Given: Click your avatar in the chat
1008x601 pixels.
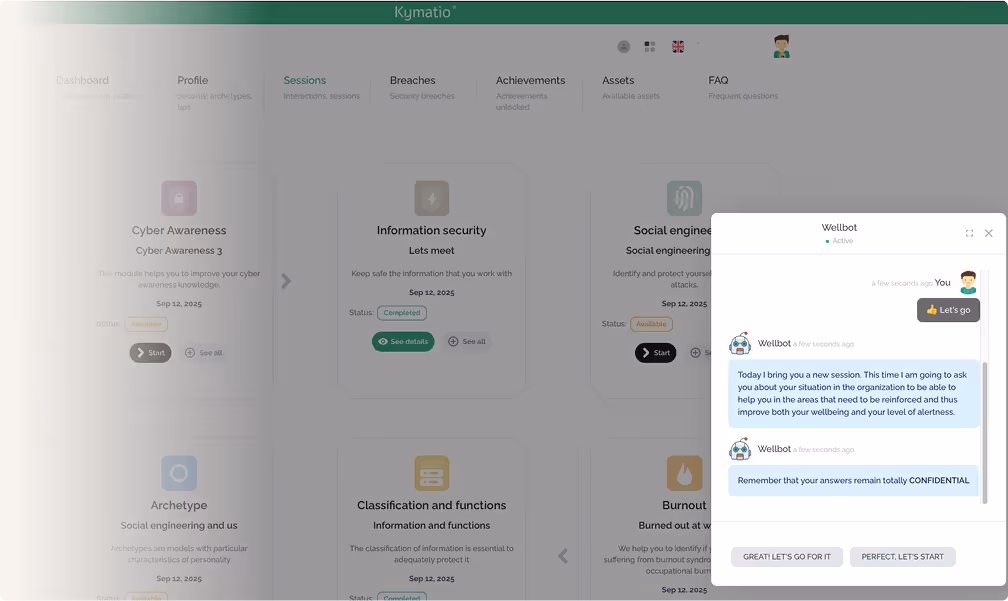Looking at the screenshot, I should pos(968,282).
